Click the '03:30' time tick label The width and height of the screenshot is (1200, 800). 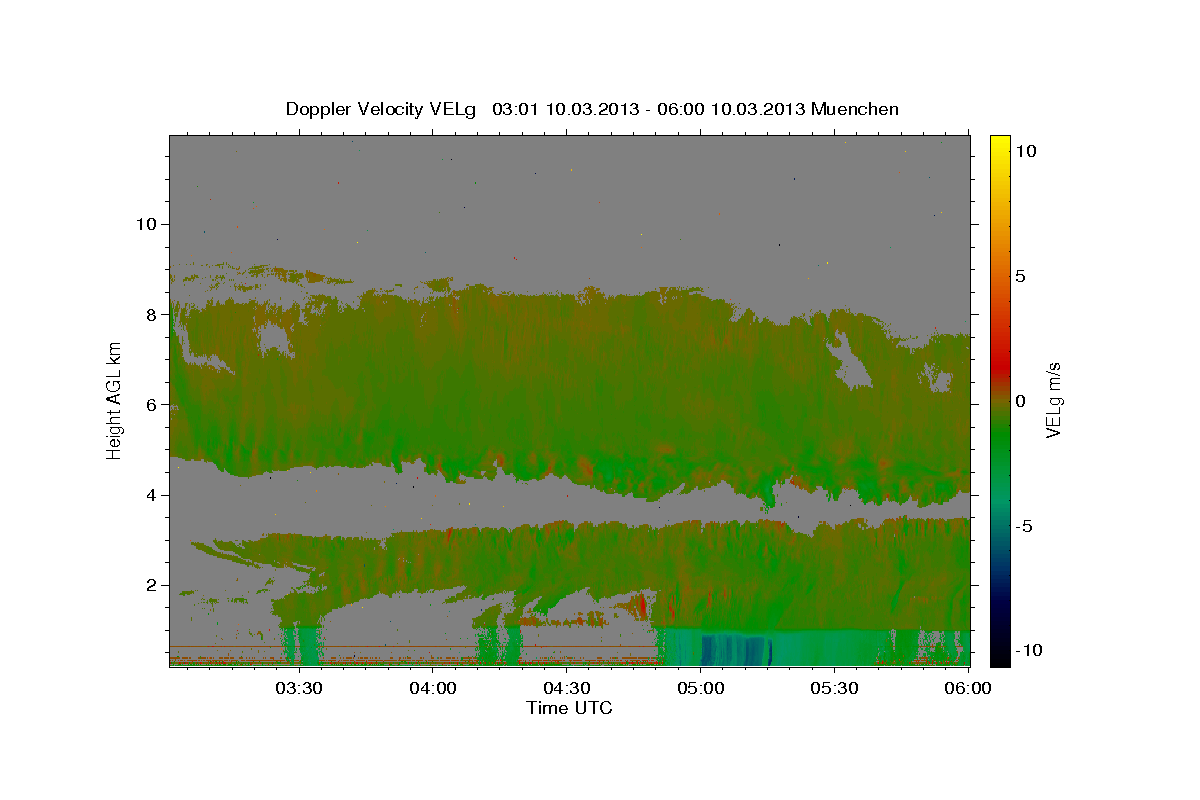tap(299, 688)
